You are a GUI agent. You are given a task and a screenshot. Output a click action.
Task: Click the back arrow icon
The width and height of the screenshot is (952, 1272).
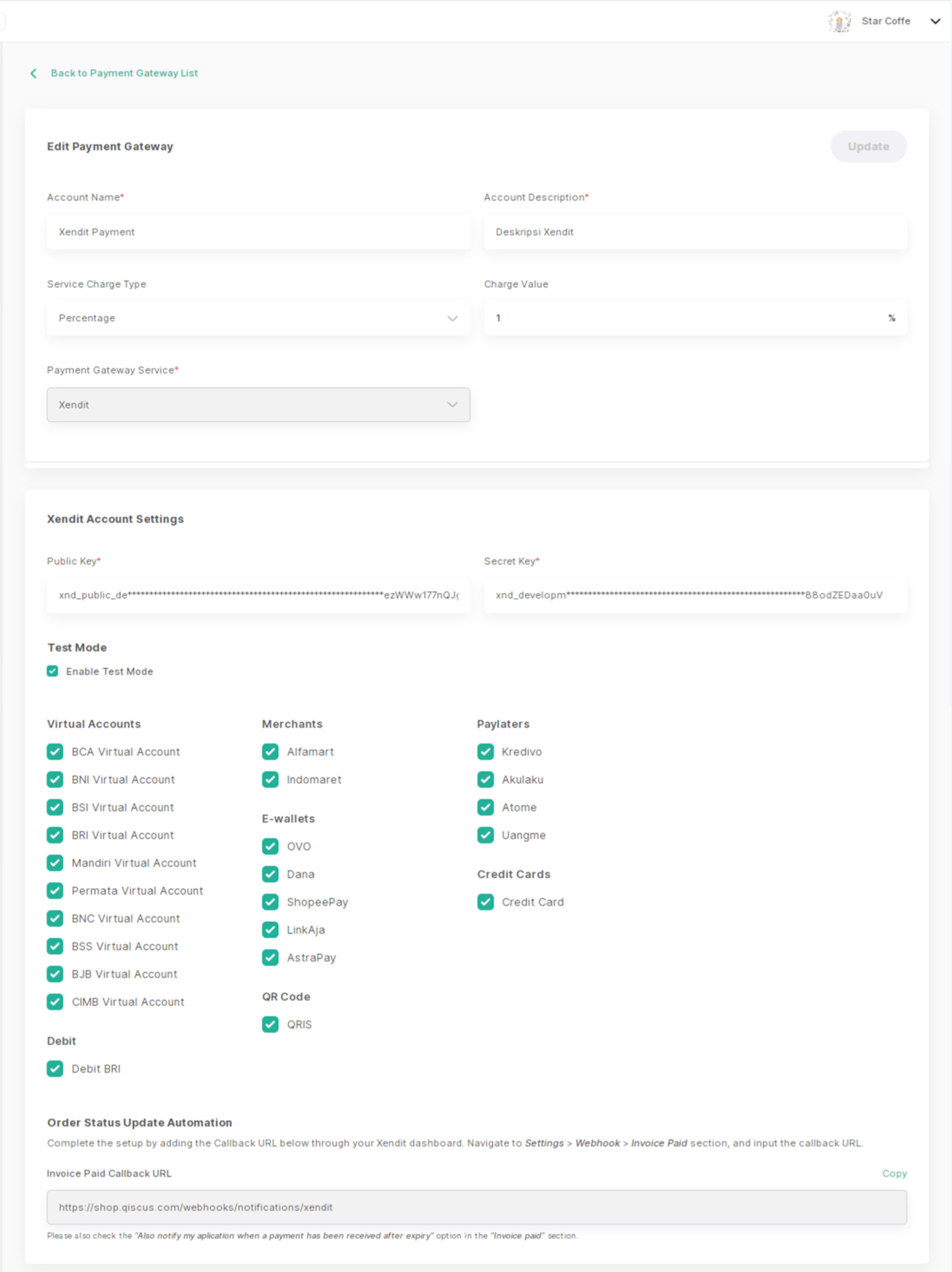(33, 73)
